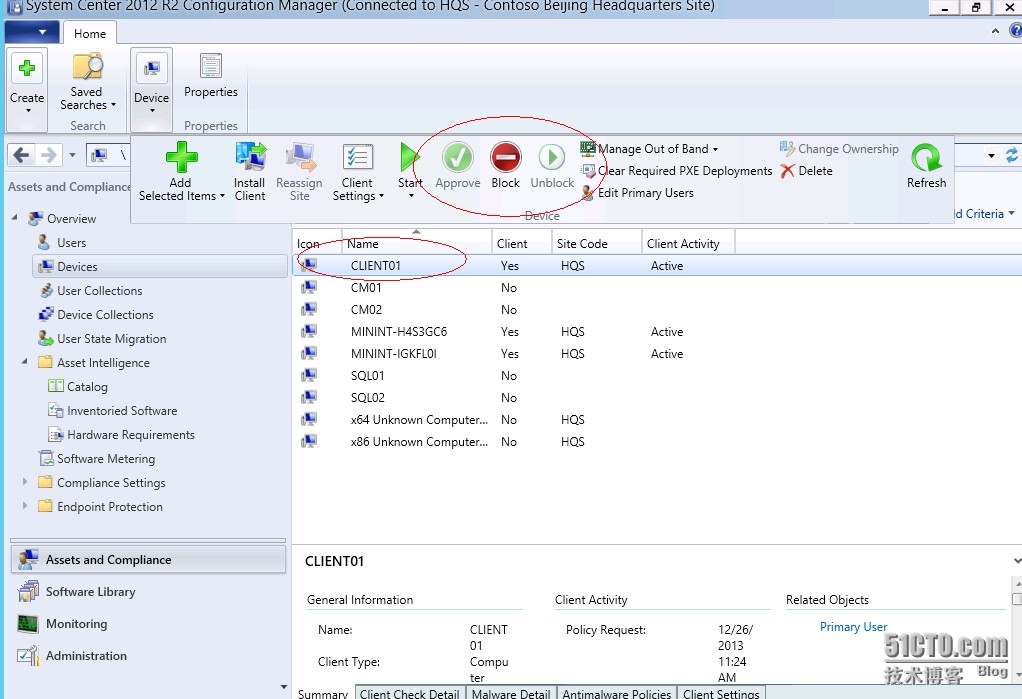
Task: Select the MININT-H4S3GC6 device row
Action: pyautogui.click(x=657, y=332)
